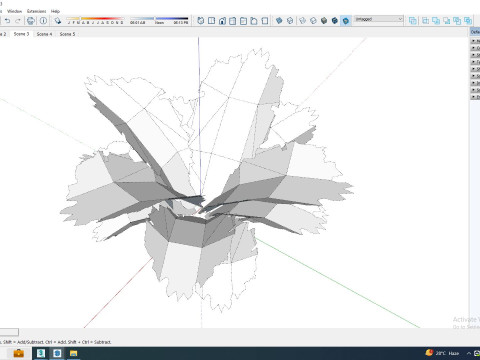Open Model Info icon

(x=43, y=21)
